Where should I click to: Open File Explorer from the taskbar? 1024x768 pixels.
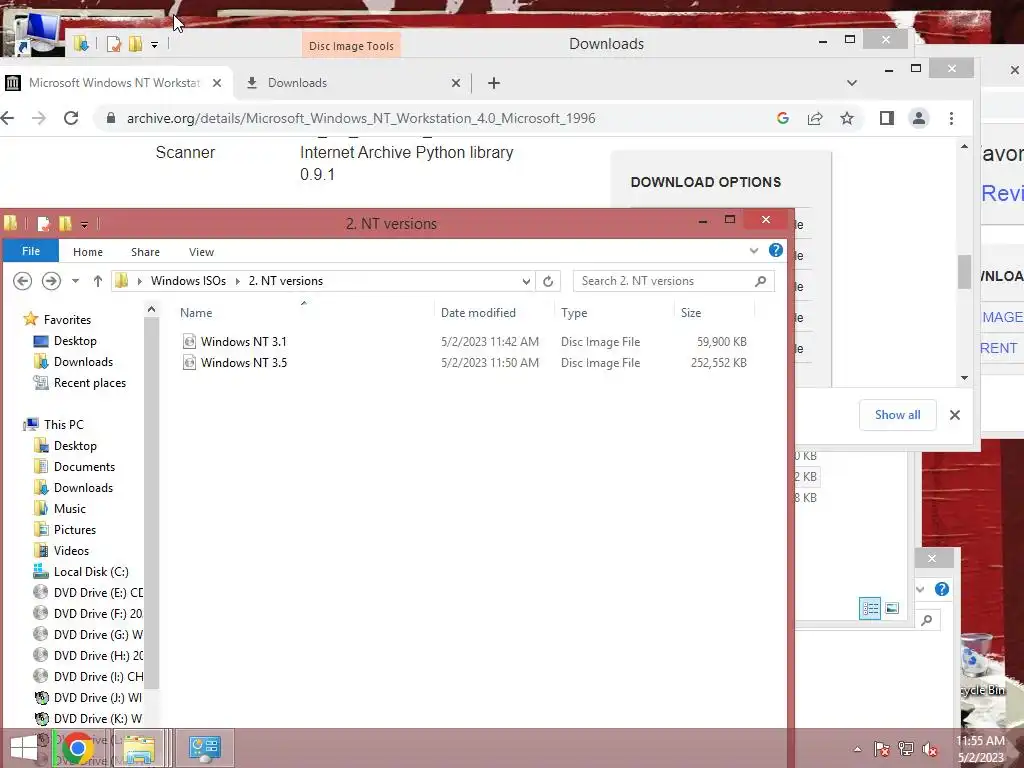[x=139, y=748]
